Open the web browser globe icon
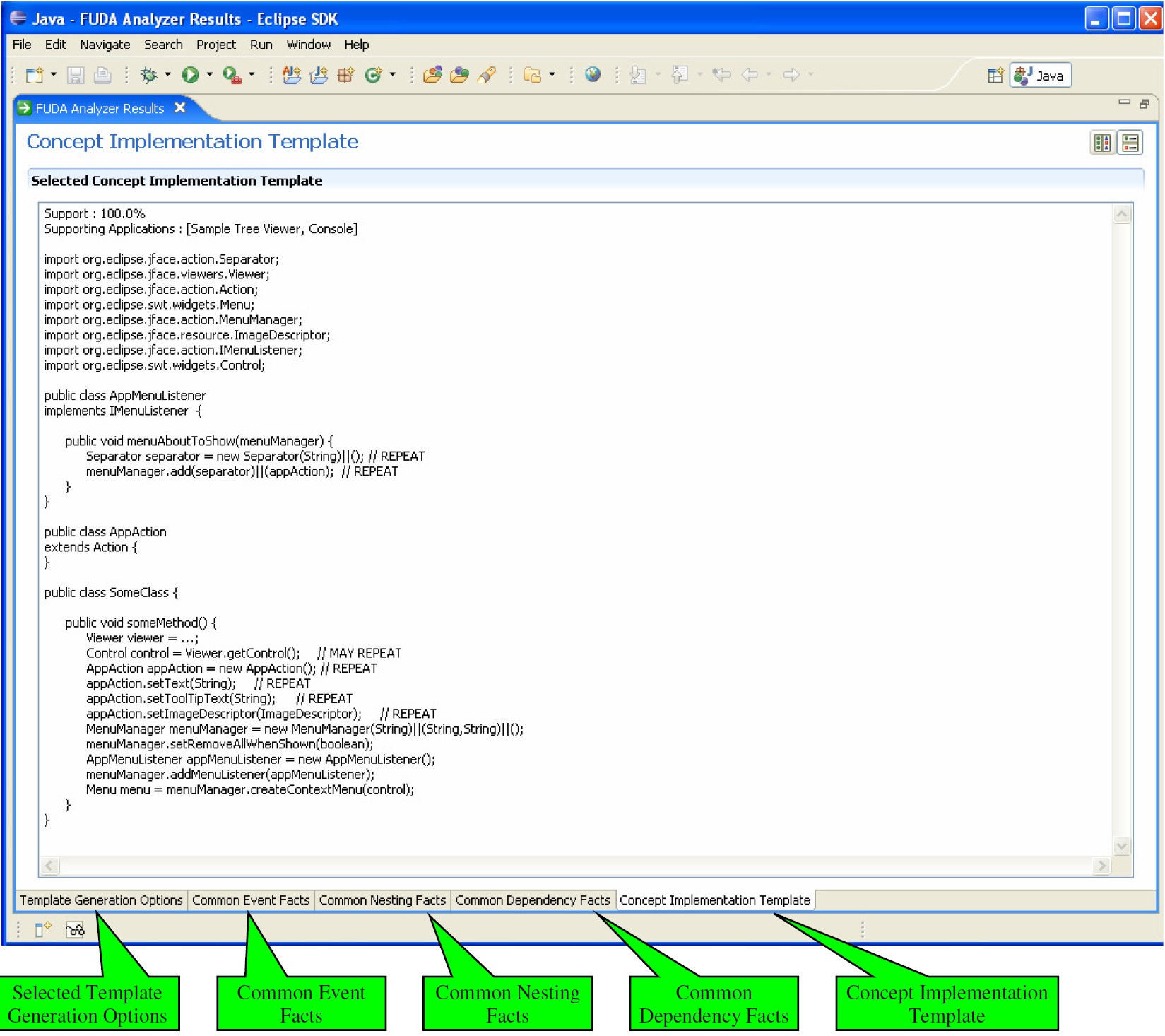This screenshot has height=1036, width=1165. coord(593,75)
